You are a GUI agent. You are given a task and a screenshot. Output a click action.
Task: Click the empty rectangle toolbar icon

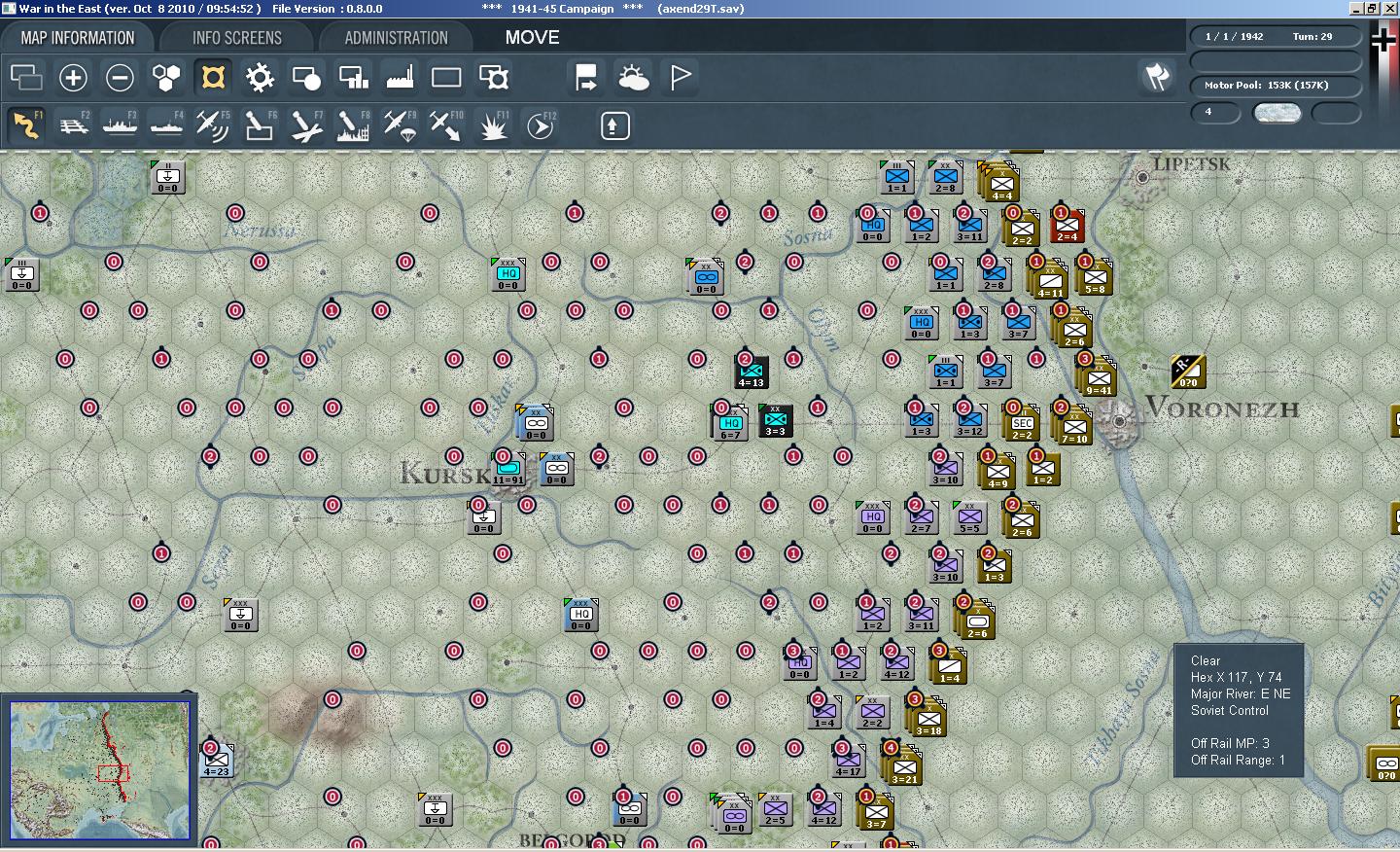tap(446, 77)
